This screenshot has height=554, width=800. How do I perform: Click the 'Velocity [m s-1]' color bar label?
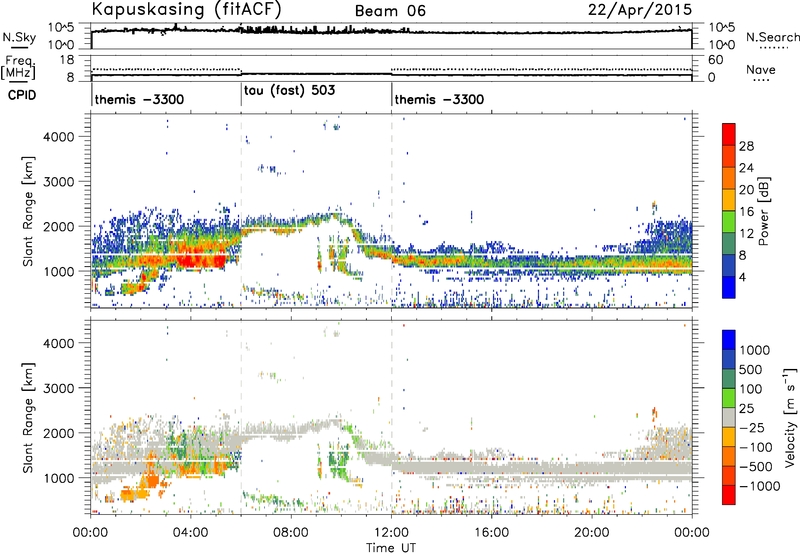[x=790, y=417]
